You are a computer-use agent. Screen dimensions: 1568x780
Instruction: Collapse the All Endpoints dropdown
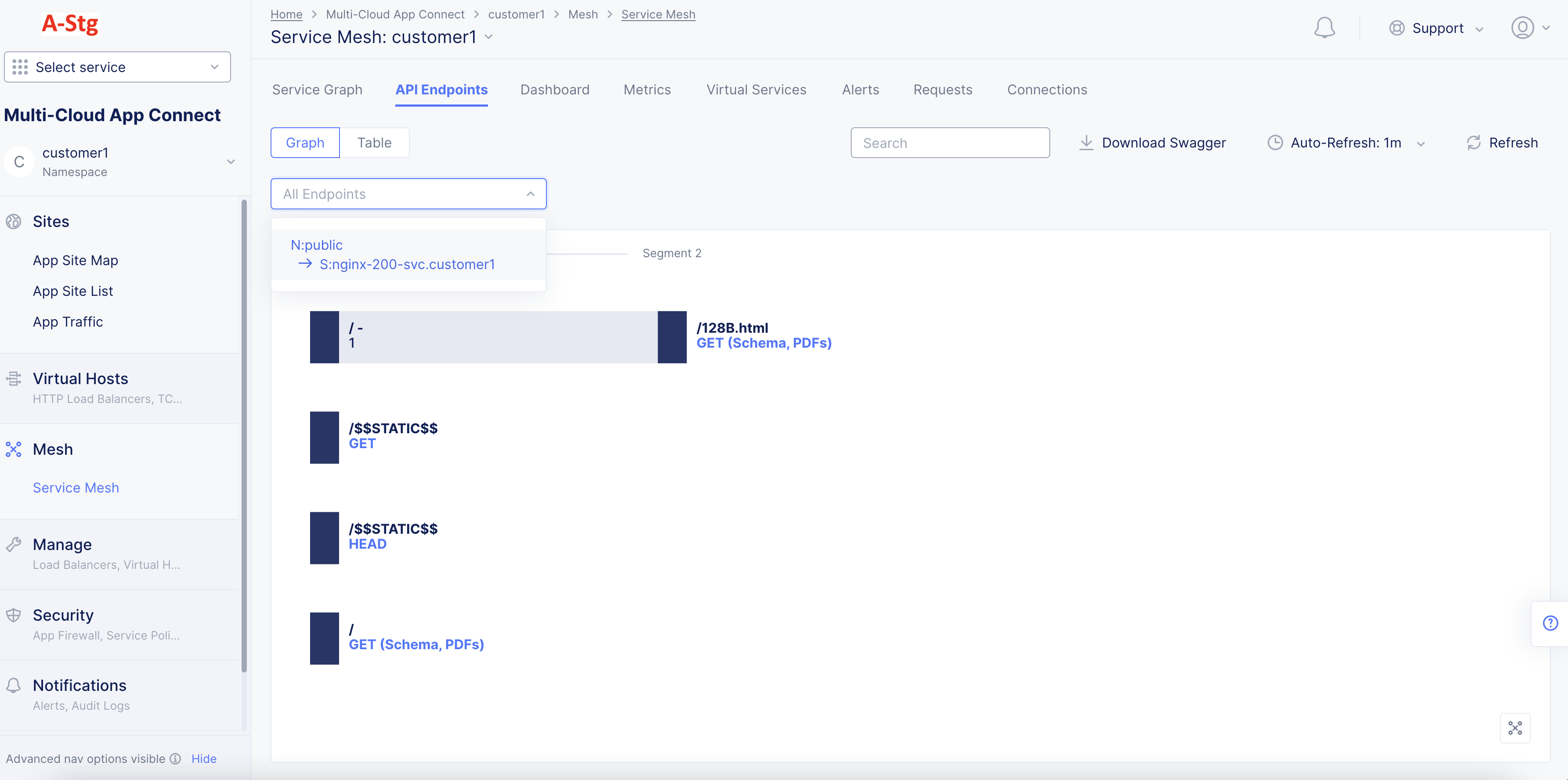point(530,194)
